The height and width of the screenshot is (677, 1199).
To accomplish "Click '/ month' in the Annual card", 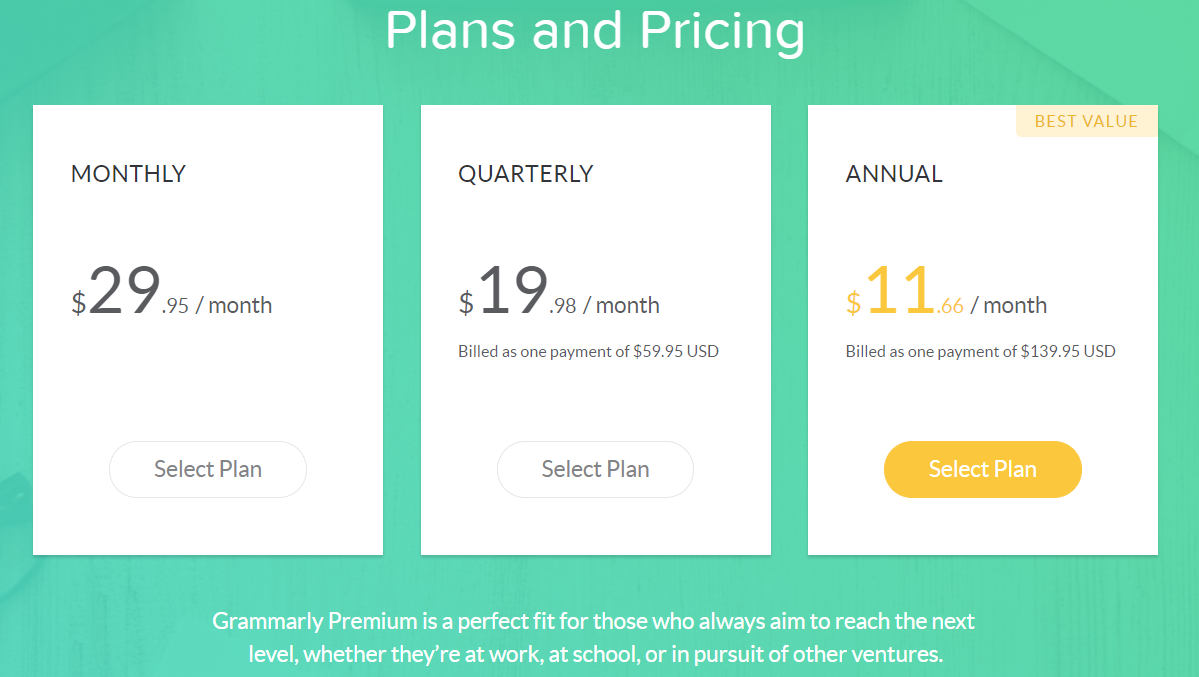I will pyautogui.click(x=1009, y=305).
